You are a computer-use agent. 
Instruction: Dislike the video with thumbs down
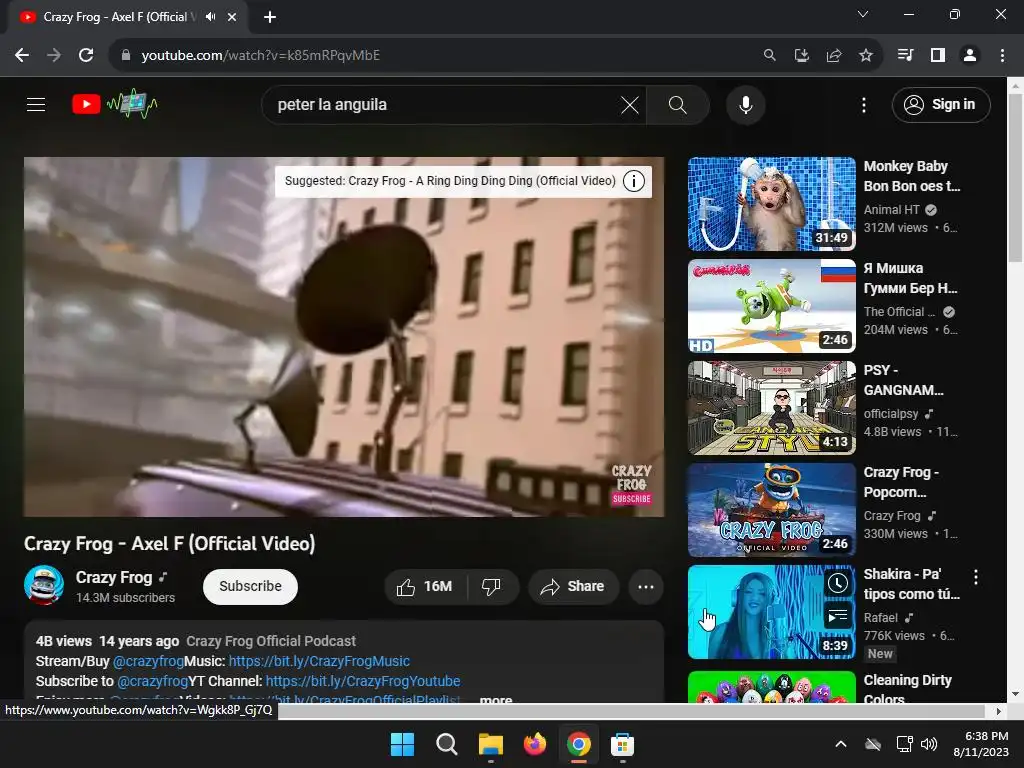[492, 586]
